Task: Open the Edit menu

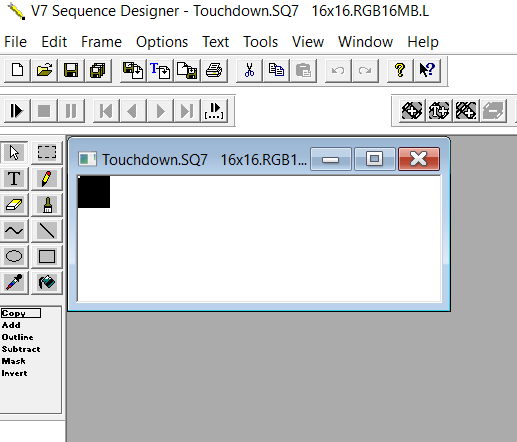Action: 54,42
